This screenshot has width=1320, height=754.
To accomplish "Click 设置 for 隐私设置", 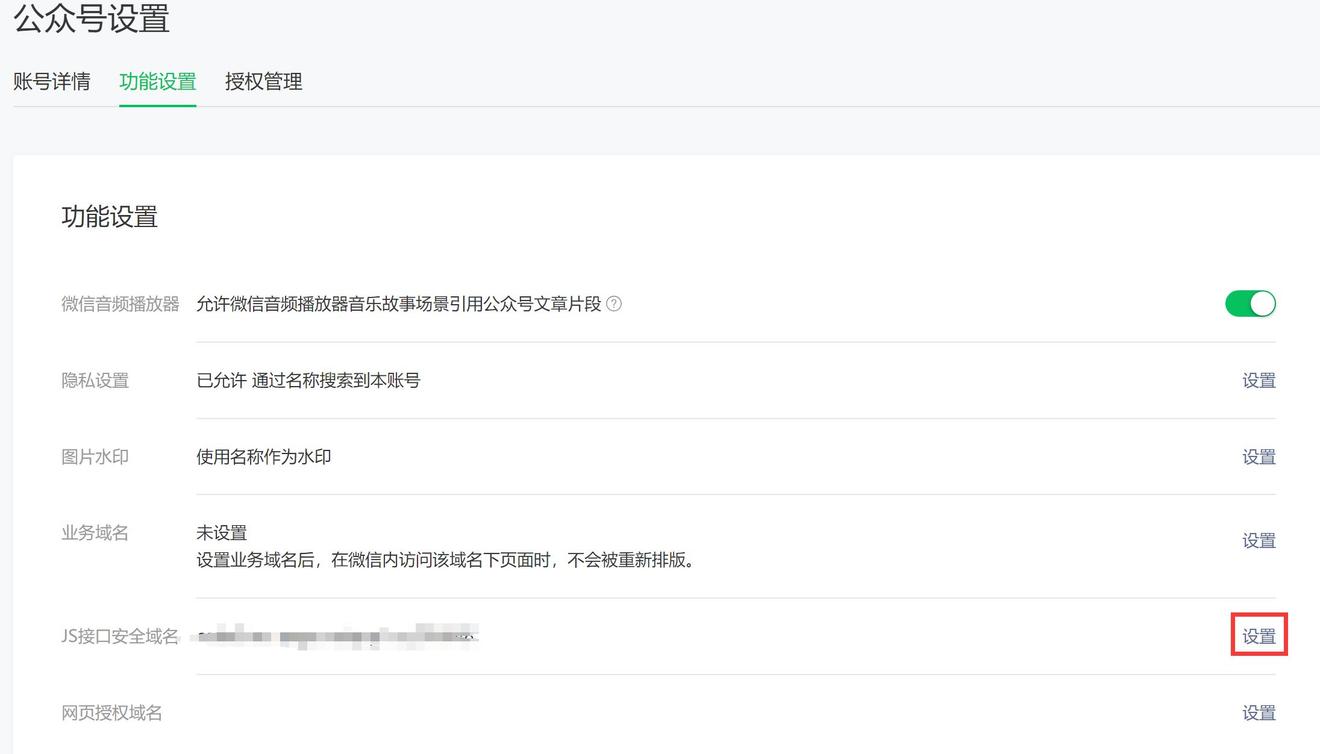I will [x=1258, y=381].
